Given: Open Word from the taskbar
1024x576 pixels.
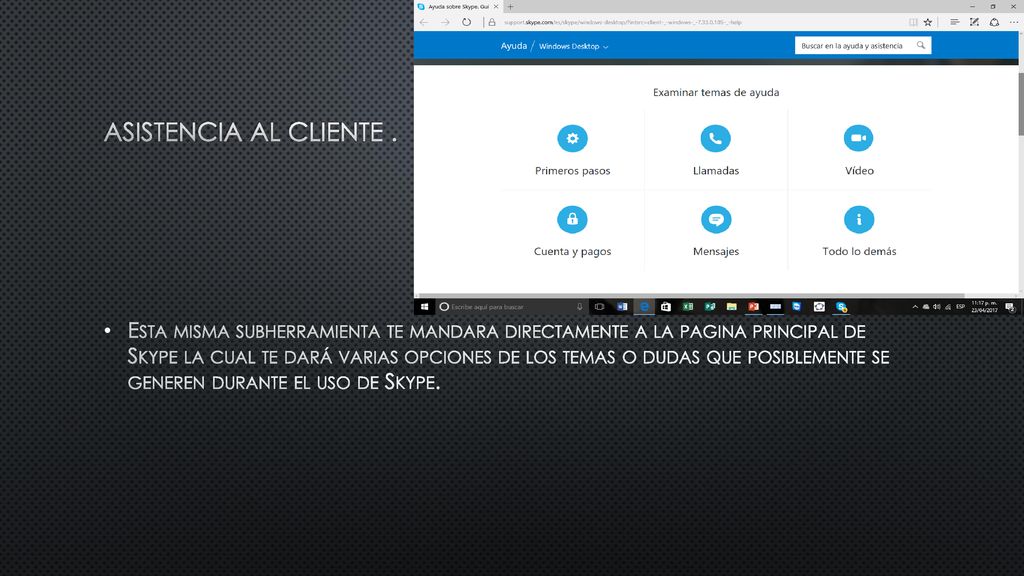Looking at the screenshot, I should 622,306.
